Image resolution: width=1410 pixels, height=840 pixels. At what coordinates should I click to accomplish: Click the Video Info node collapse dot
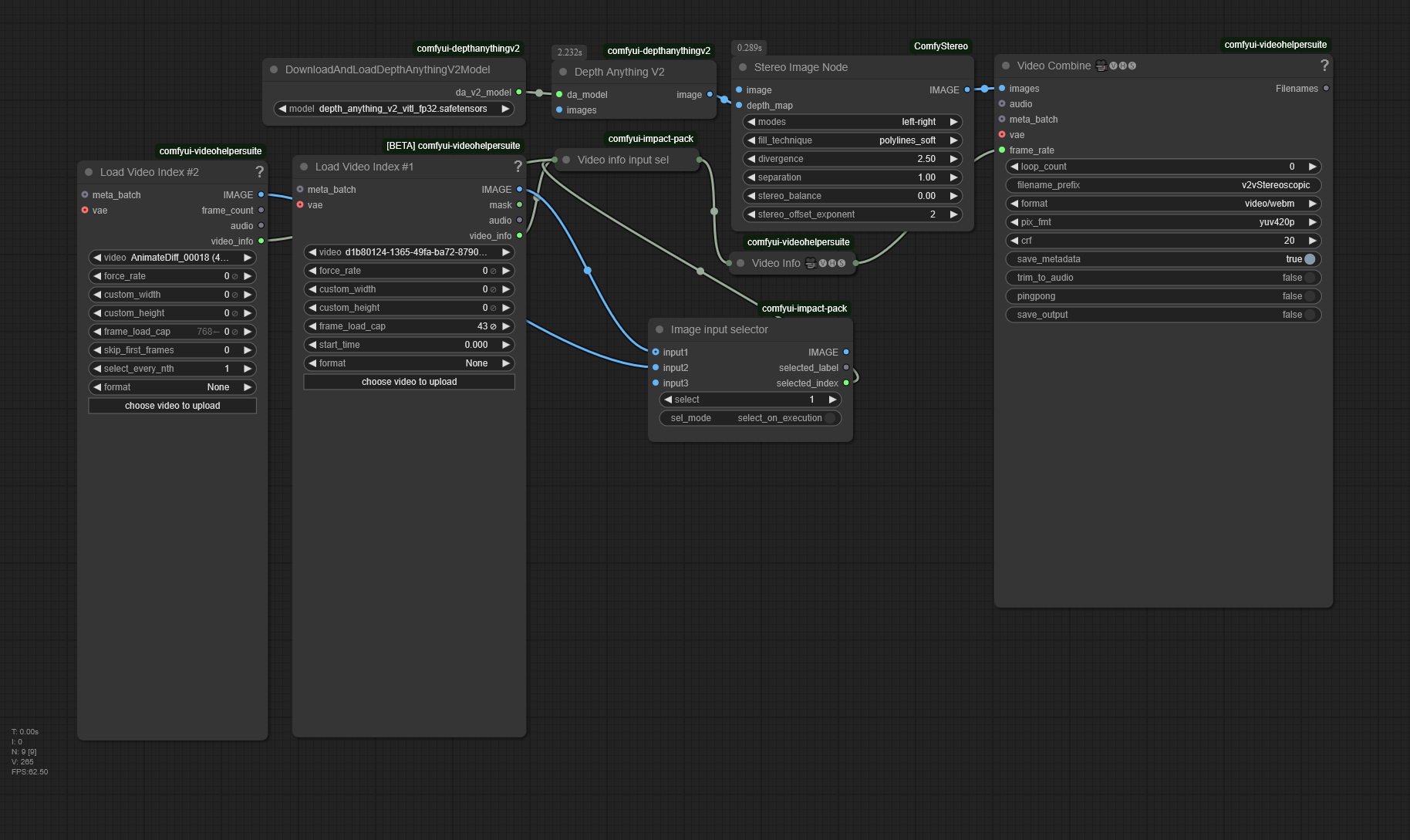tap(740, 263)
